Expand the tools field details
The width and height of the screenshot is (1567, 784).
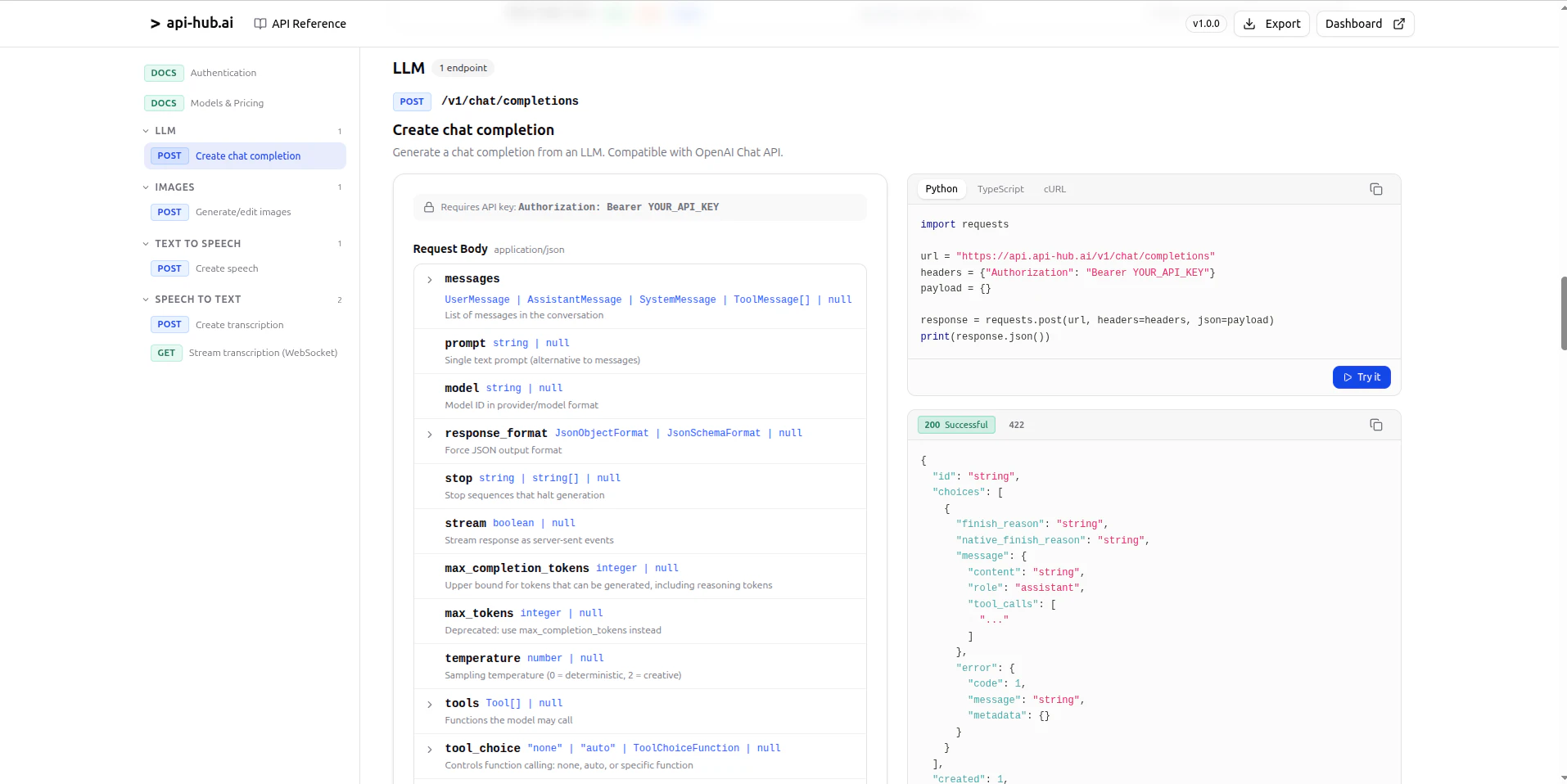click(430, 705)
